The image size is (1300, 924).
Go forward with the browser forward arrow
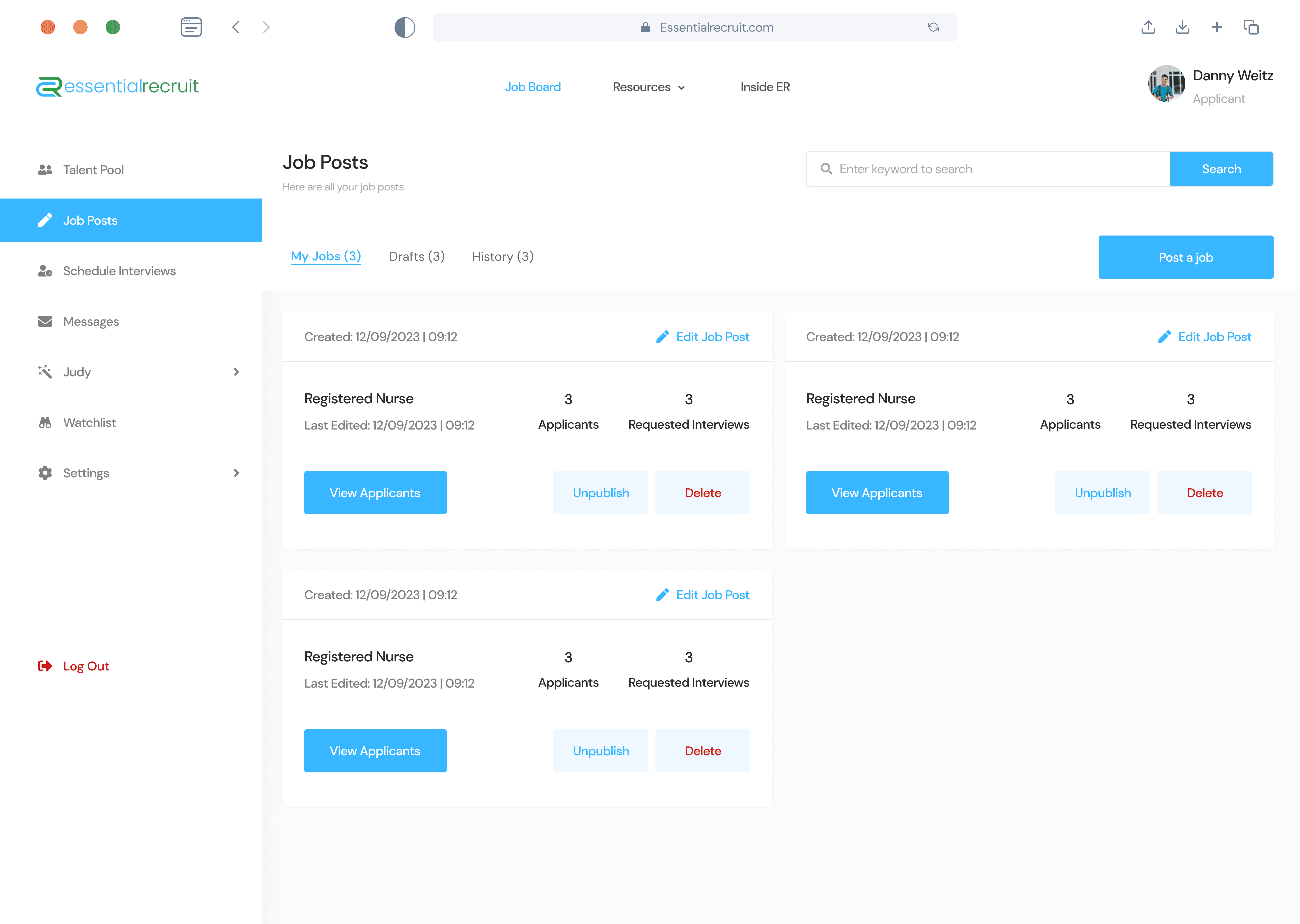266,27
